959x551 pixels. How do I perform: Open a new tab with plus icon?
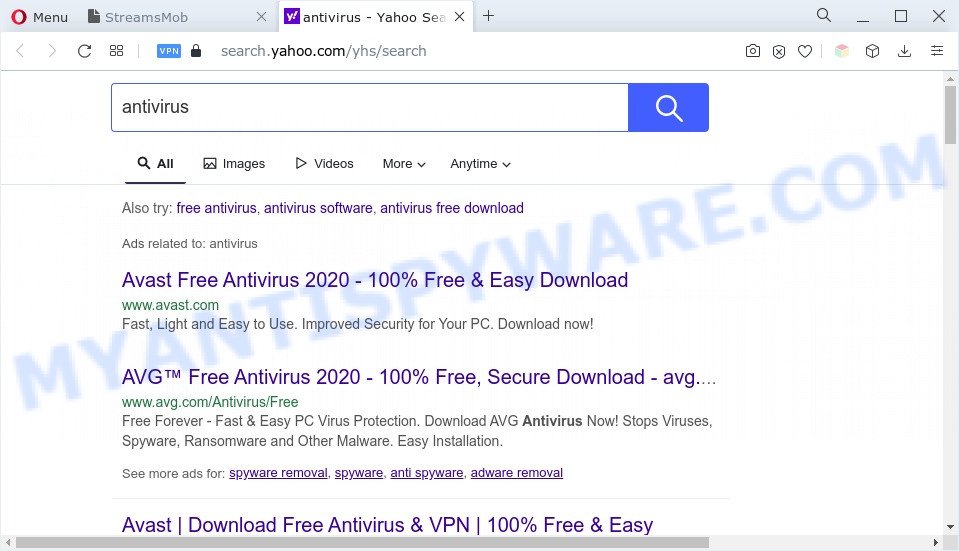pos(488,17)
